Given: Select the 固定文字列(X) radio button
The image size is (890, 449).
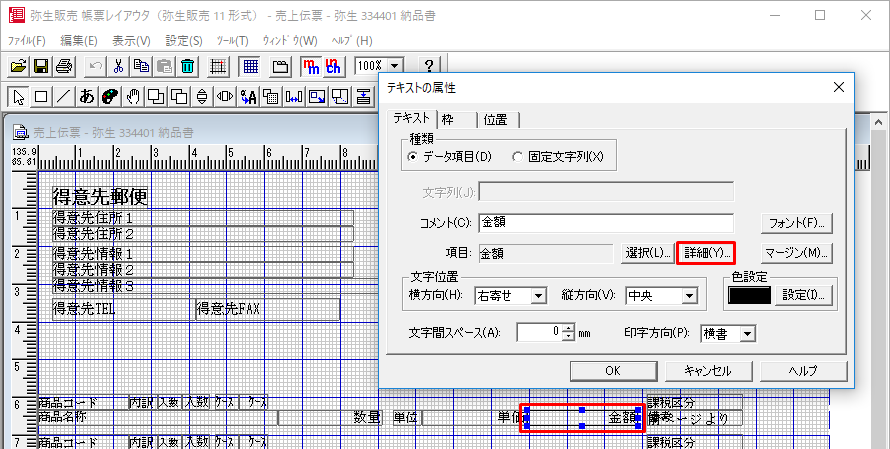Looking at the screenshot, I should click(517, 157).
